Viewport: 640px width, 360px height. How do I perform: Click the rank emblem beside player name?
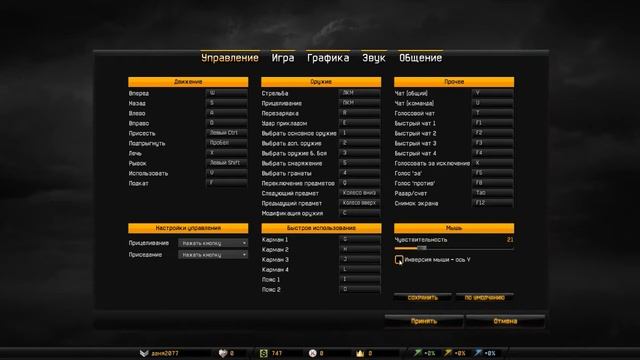(144, 353)
